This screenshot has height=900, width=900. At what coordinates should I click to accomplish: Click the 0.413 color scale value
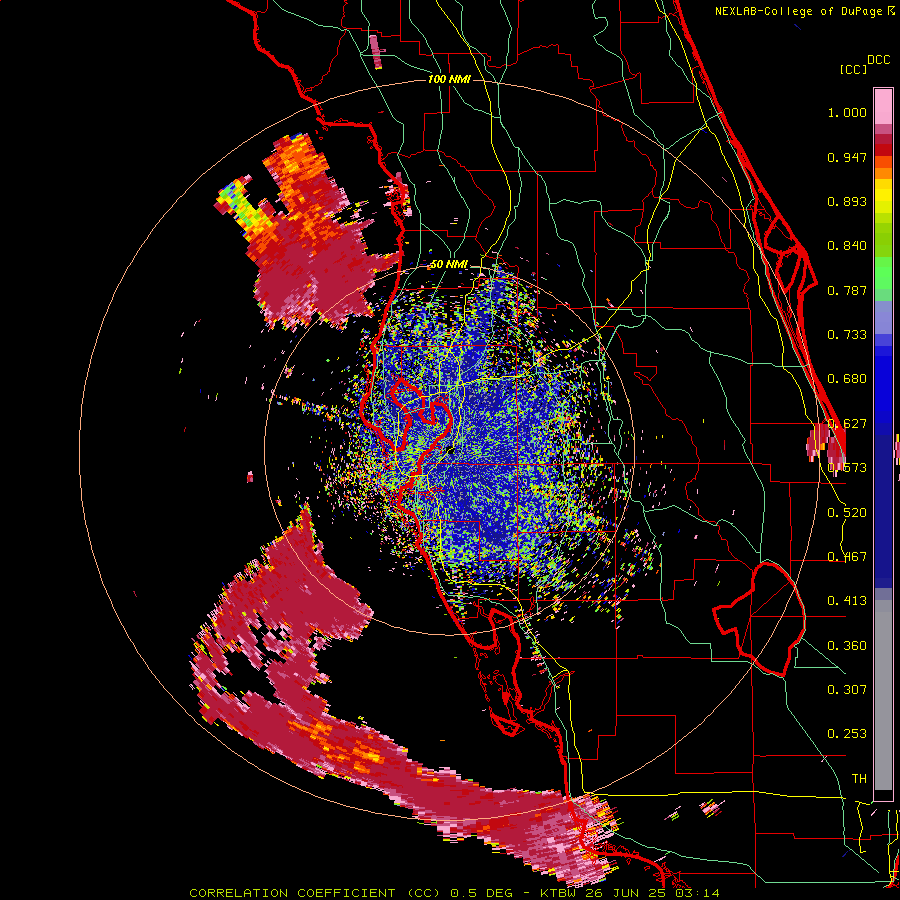point(847,601)
